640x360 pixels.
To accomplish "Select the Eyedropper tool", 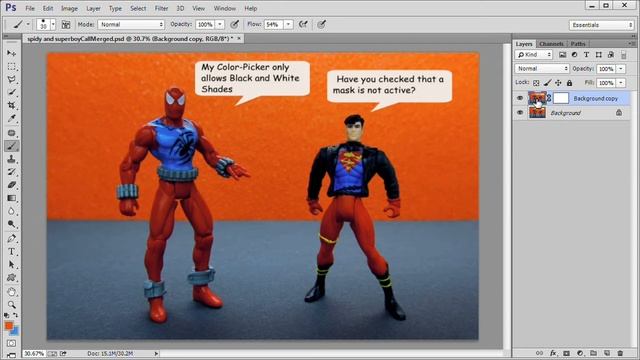I will [x=11, y=119].
